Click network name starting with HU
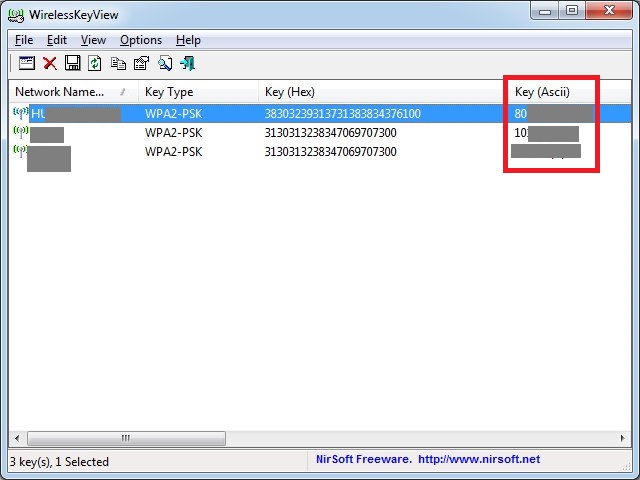This screenshot has height=480, width=640. pyautogui.click(x=76, y=113)
